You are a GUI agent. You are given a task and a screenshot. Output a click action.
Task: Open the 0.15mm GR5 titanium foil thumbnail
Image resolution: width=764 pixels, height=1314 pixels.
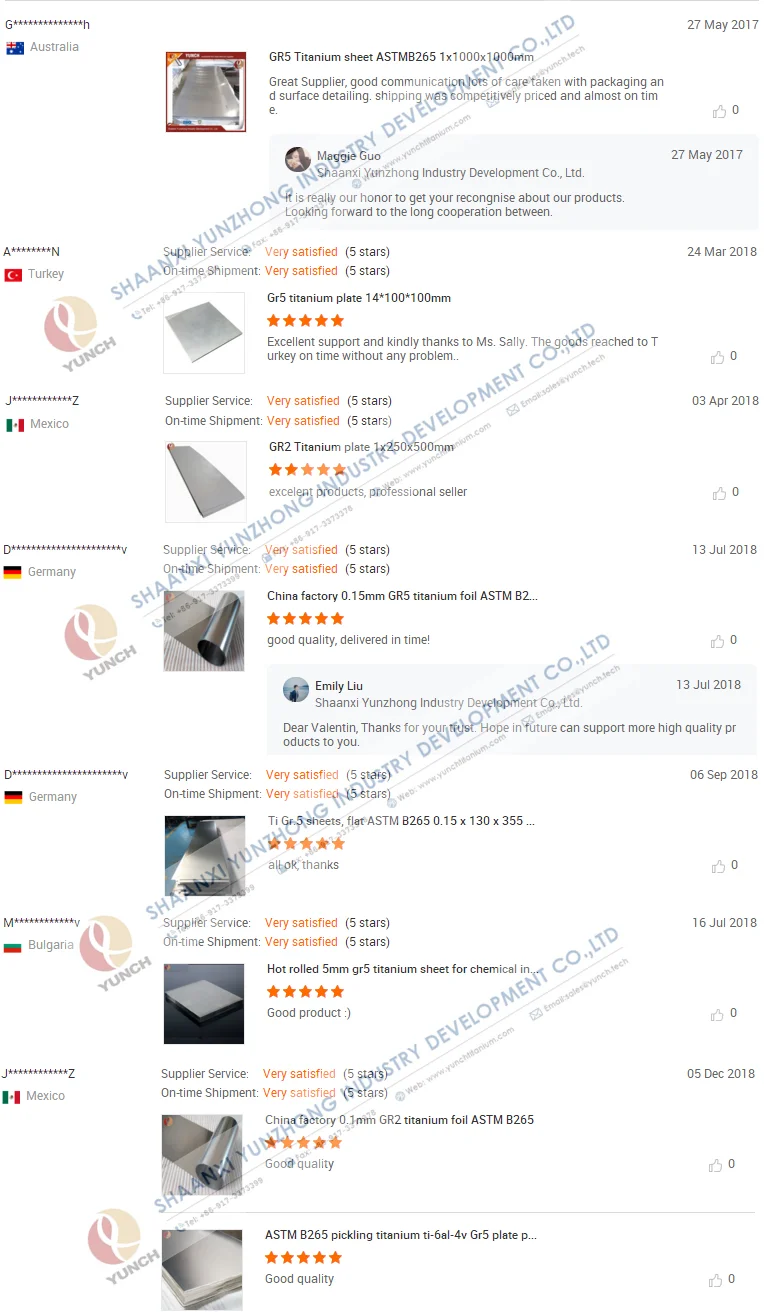(x=204, y=631)
